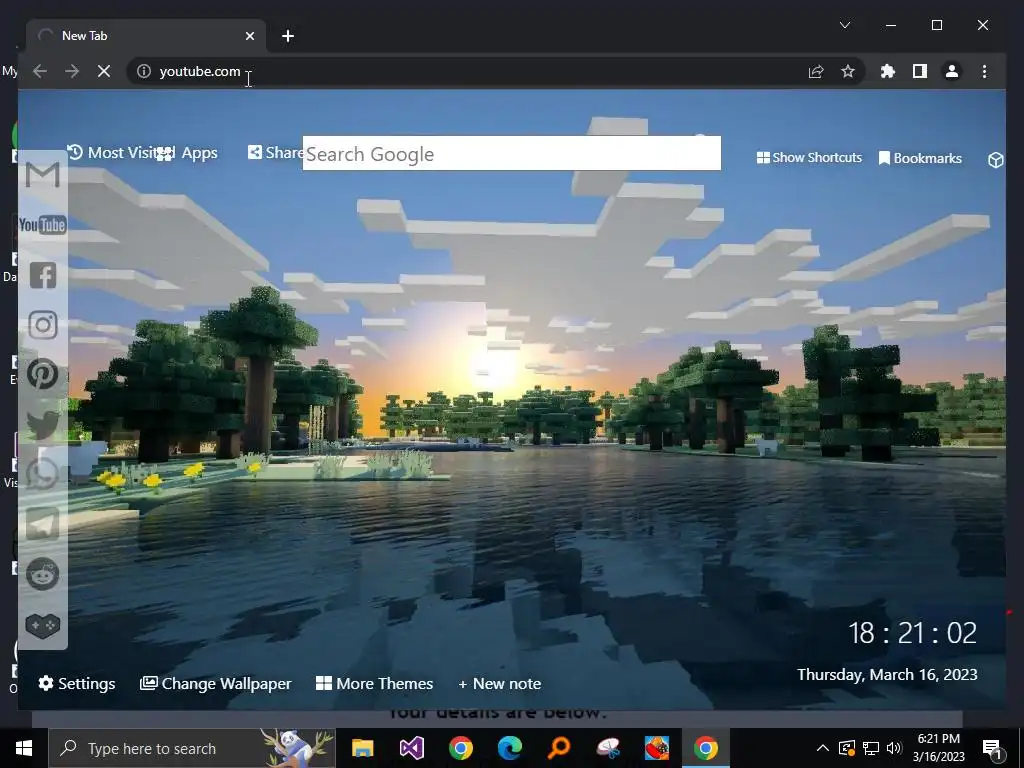Open File Explorer from the taskbar
1024x768 pixels.
coord(362,748)
